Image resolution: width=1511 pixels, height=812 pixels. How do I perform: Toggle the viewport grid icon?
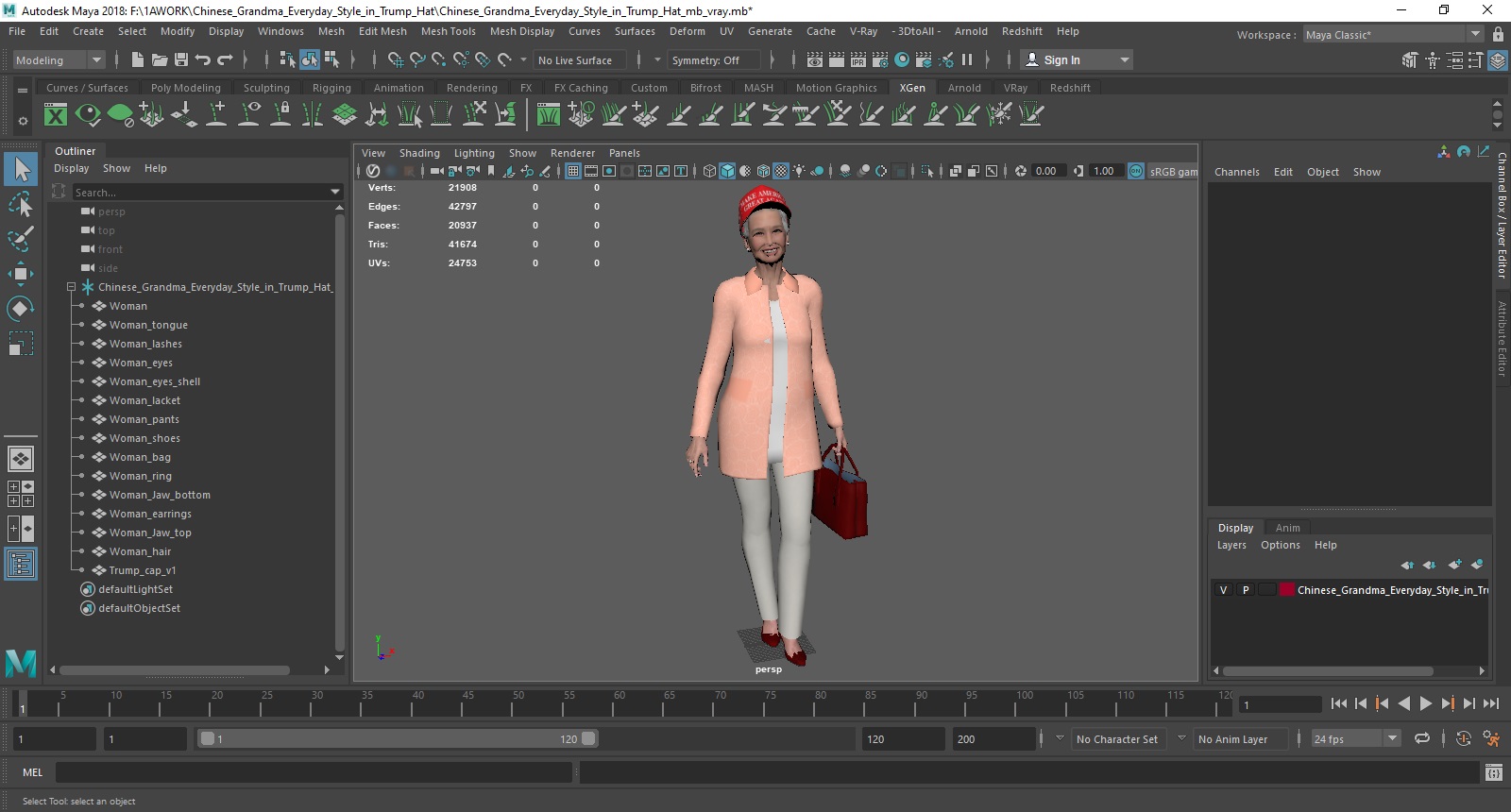(x=572, y=171)
